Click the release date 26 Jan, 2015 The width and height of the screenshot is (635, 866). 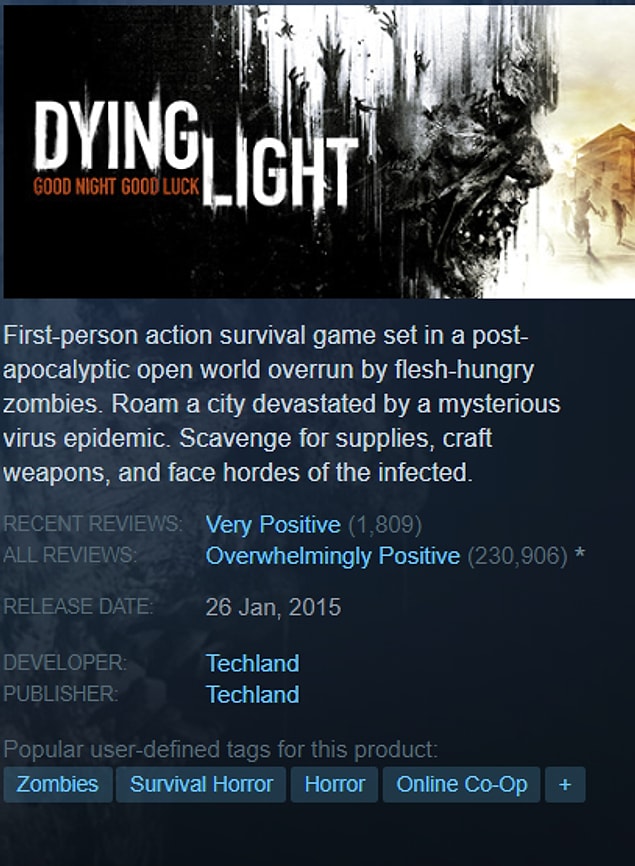click(x=273, y=607)
